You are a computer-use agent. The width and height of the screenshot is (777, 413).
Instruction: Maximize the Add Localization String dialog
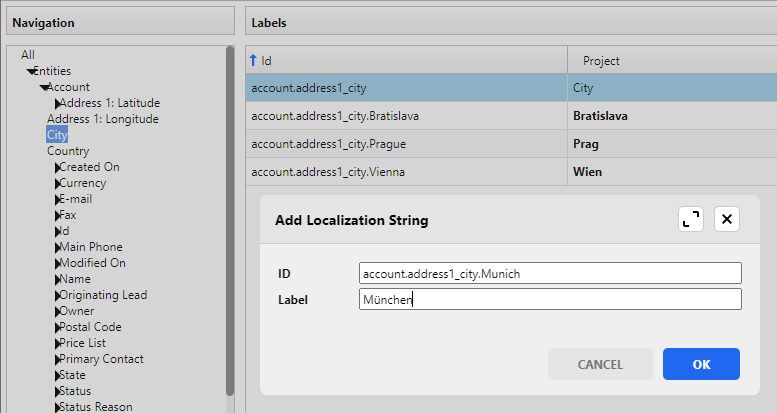click(690, 220)
